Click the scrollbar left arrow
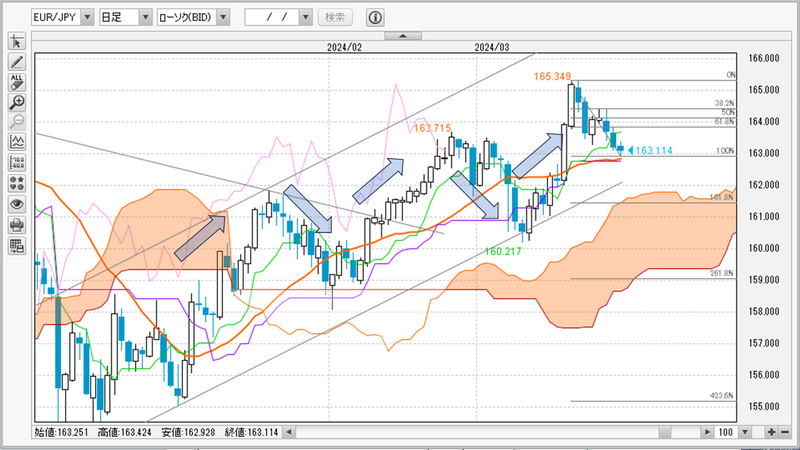 [289, 432]
